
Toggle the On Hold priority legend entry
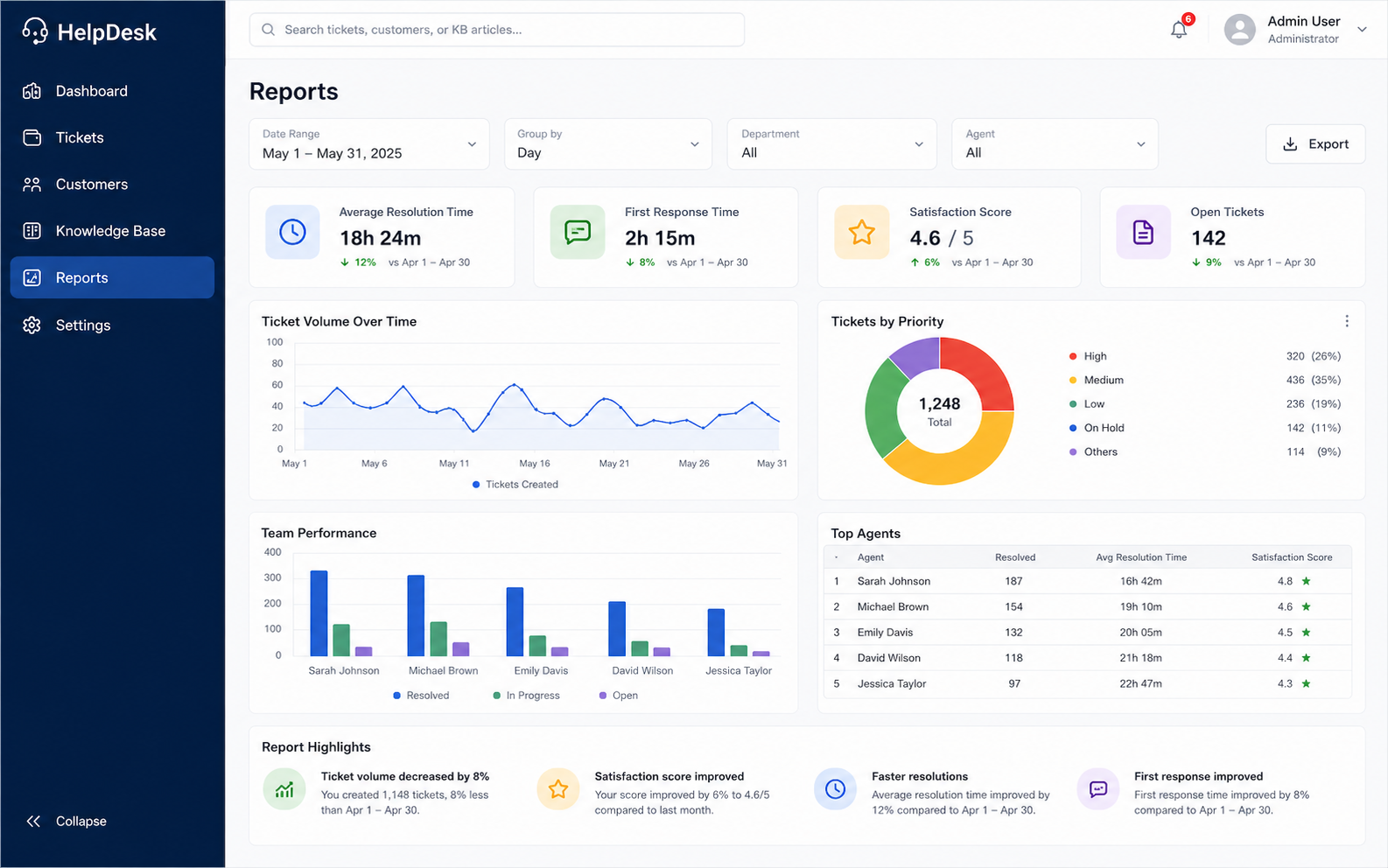pyautogui.click(x=1097, y=428)
